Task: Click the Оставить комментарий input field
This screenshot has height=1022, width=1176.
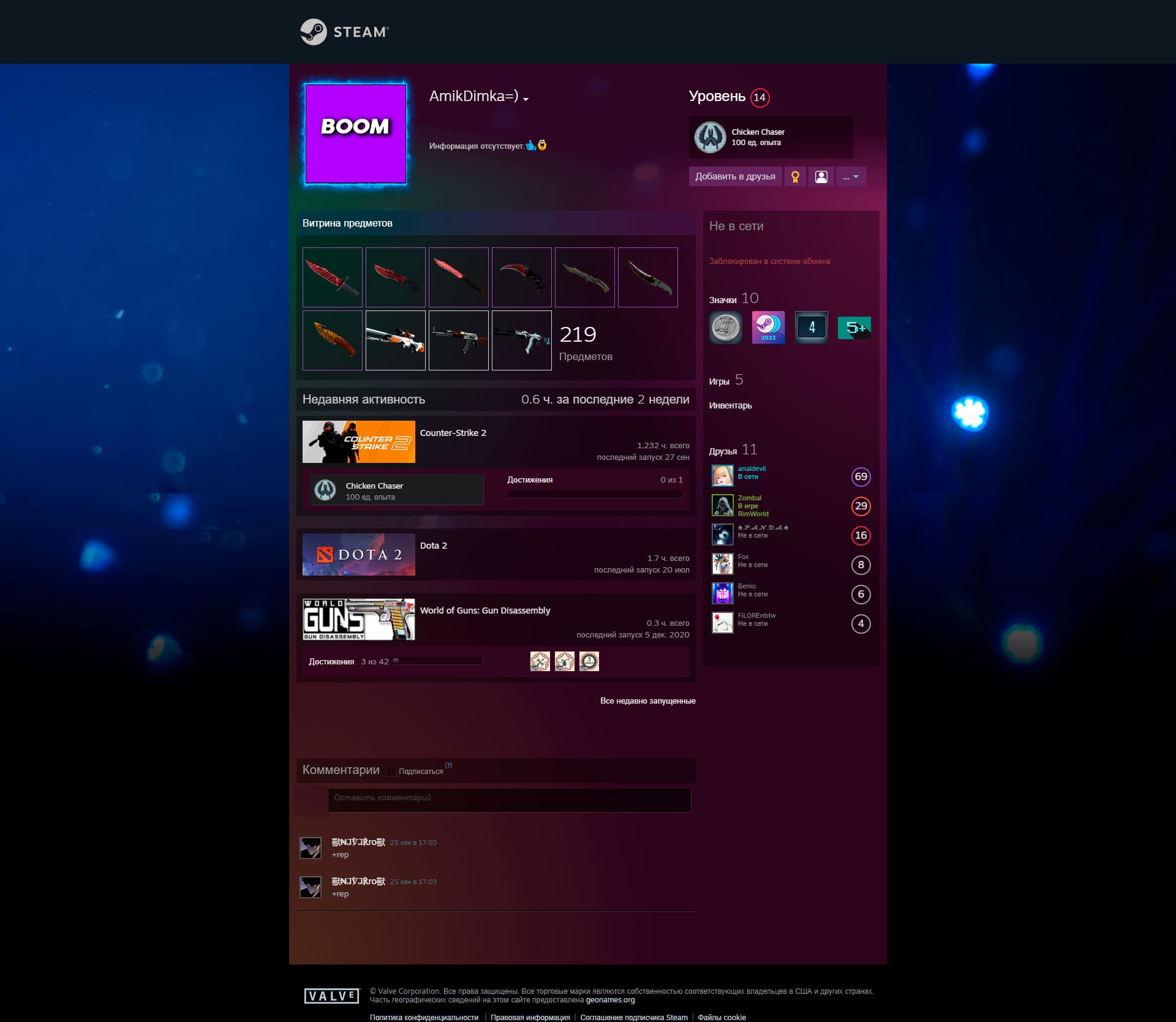Action: 509,800
